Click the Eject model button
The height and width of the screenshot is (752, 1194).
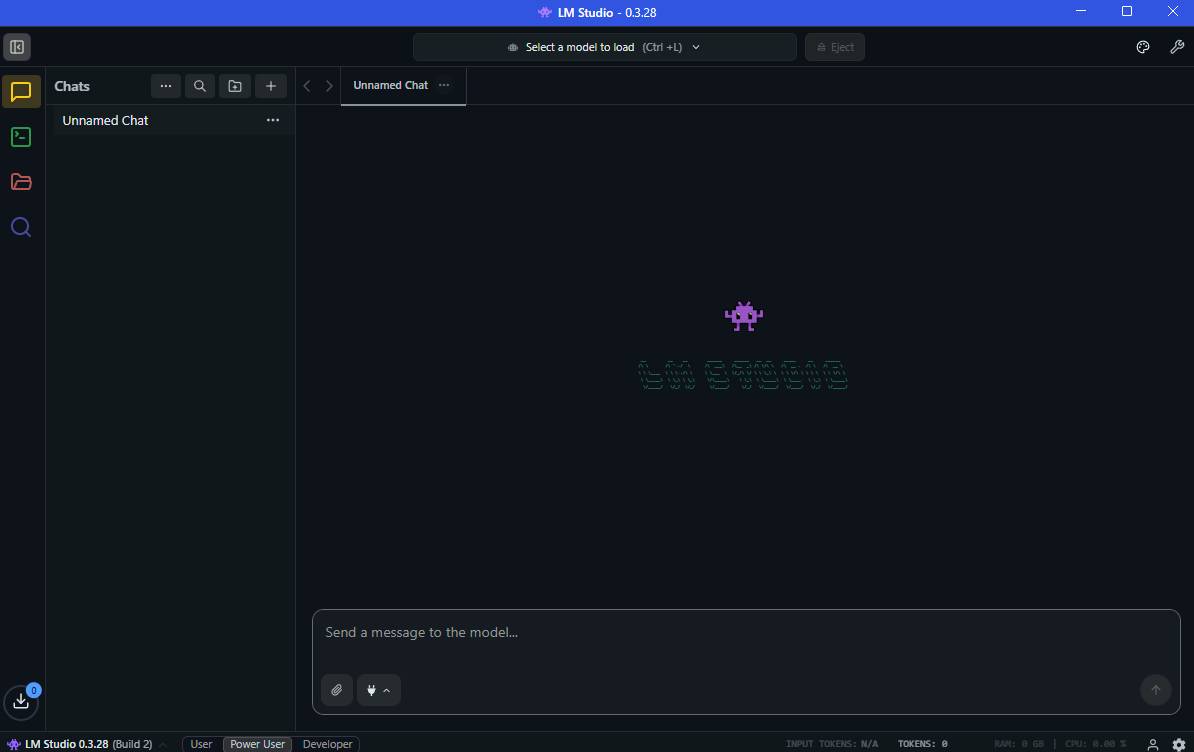[x=834, y=47]
